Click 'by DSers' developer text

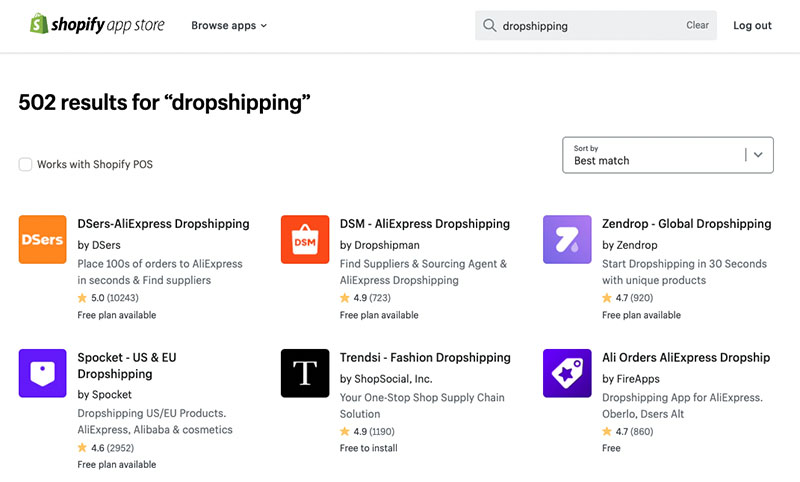pyautogui.click(x=99, y=245)
